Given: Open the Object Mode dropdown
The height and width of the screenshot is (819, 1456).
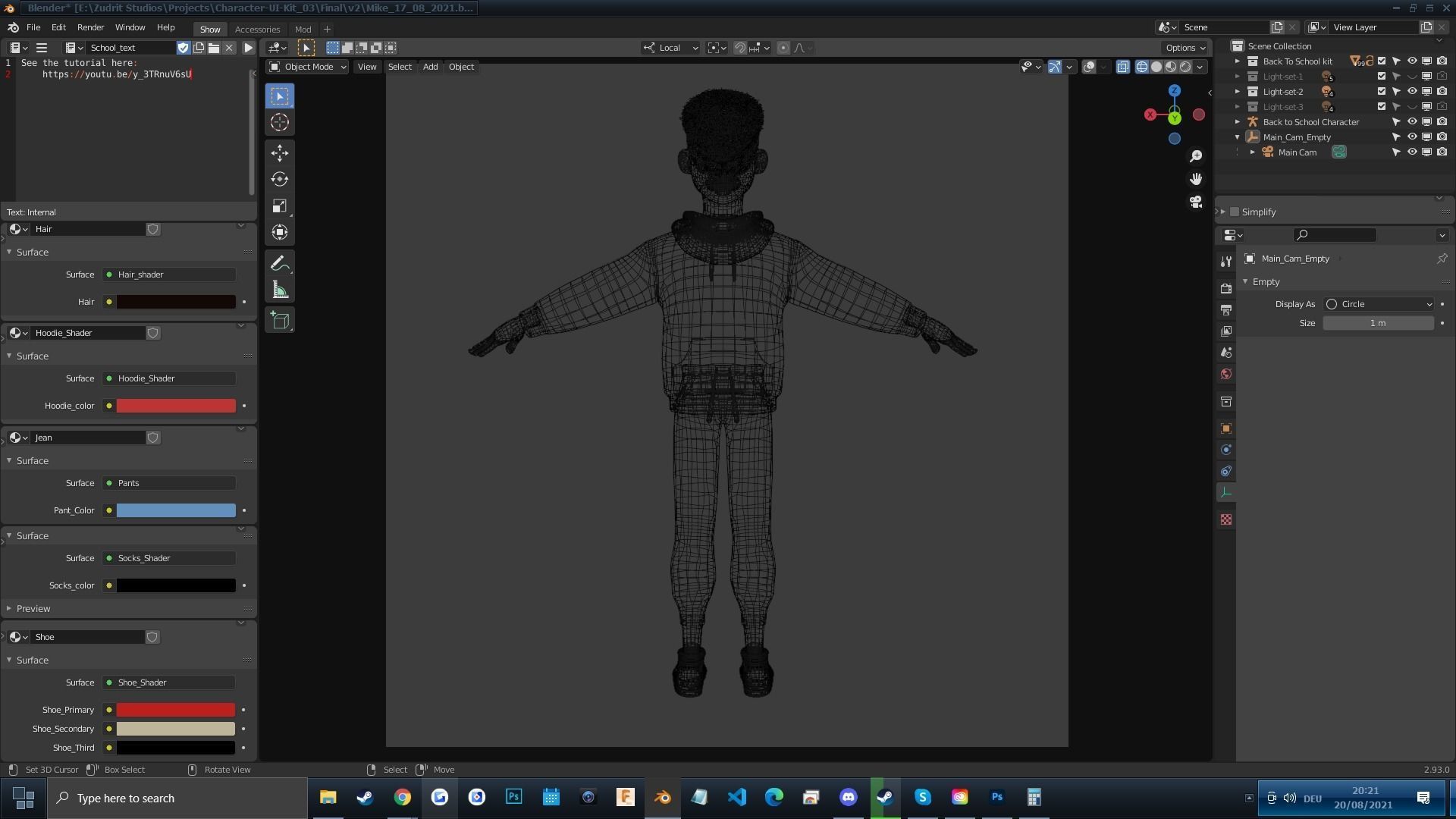Looking at the screenshot, I should [x=308, y=67].
